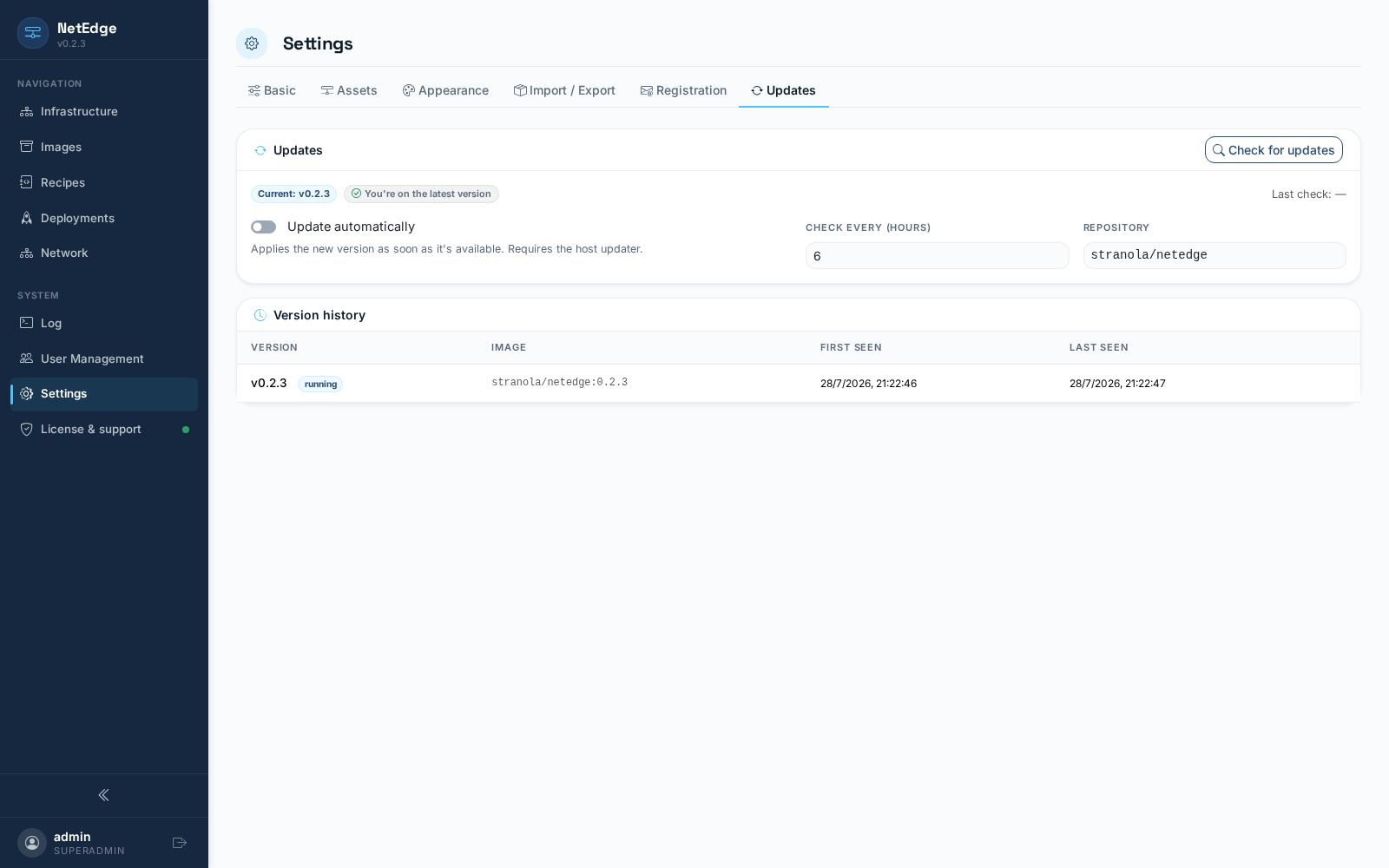
Task: Click the green License status dot
Action: tap(186, 430)
